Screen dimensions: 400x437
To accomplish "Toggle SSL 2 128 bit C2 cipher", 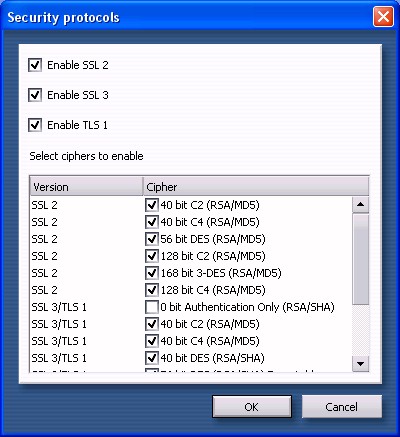I will tap(152, 256).
